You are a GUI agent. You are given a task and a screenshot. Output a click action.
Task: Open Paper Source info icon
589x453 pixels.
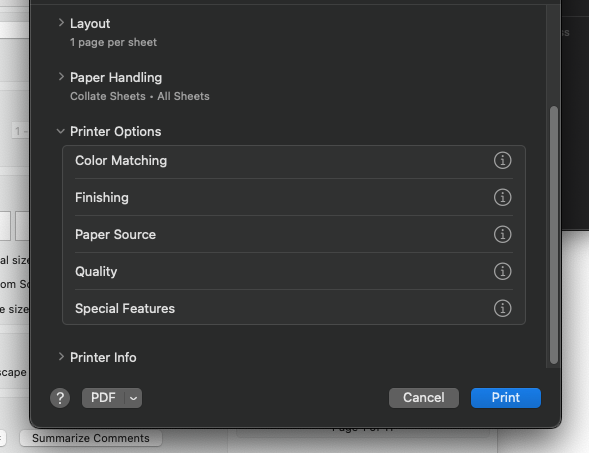click(502, 234)
